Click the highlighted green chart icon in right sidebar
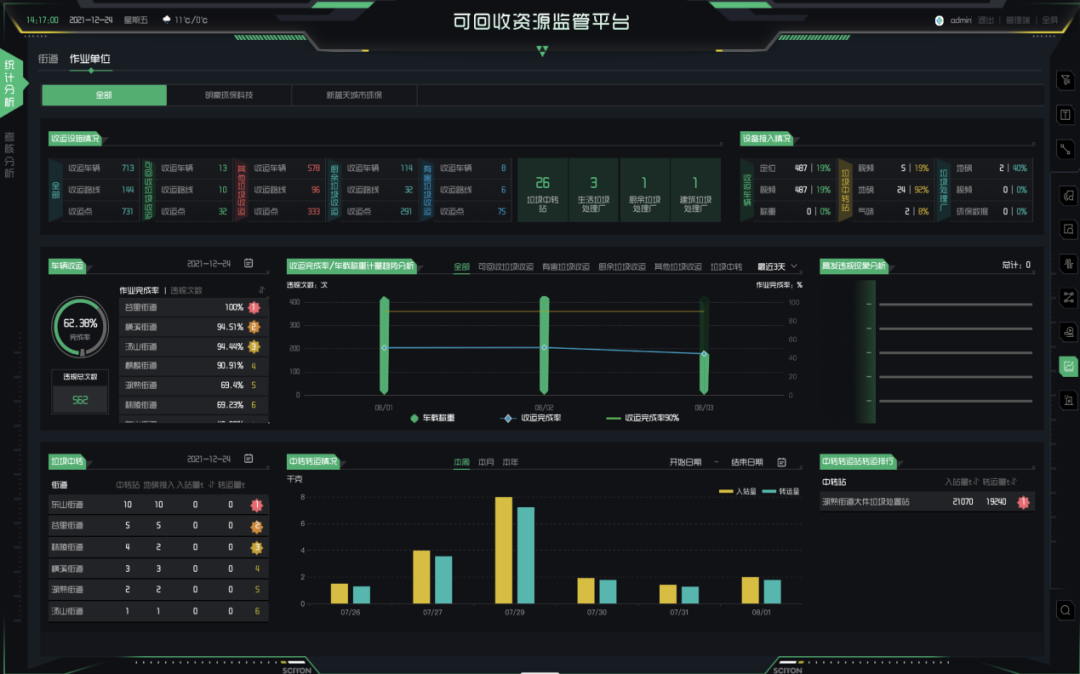Viewport: 1080px width, 674px height. click(1068, 366)
